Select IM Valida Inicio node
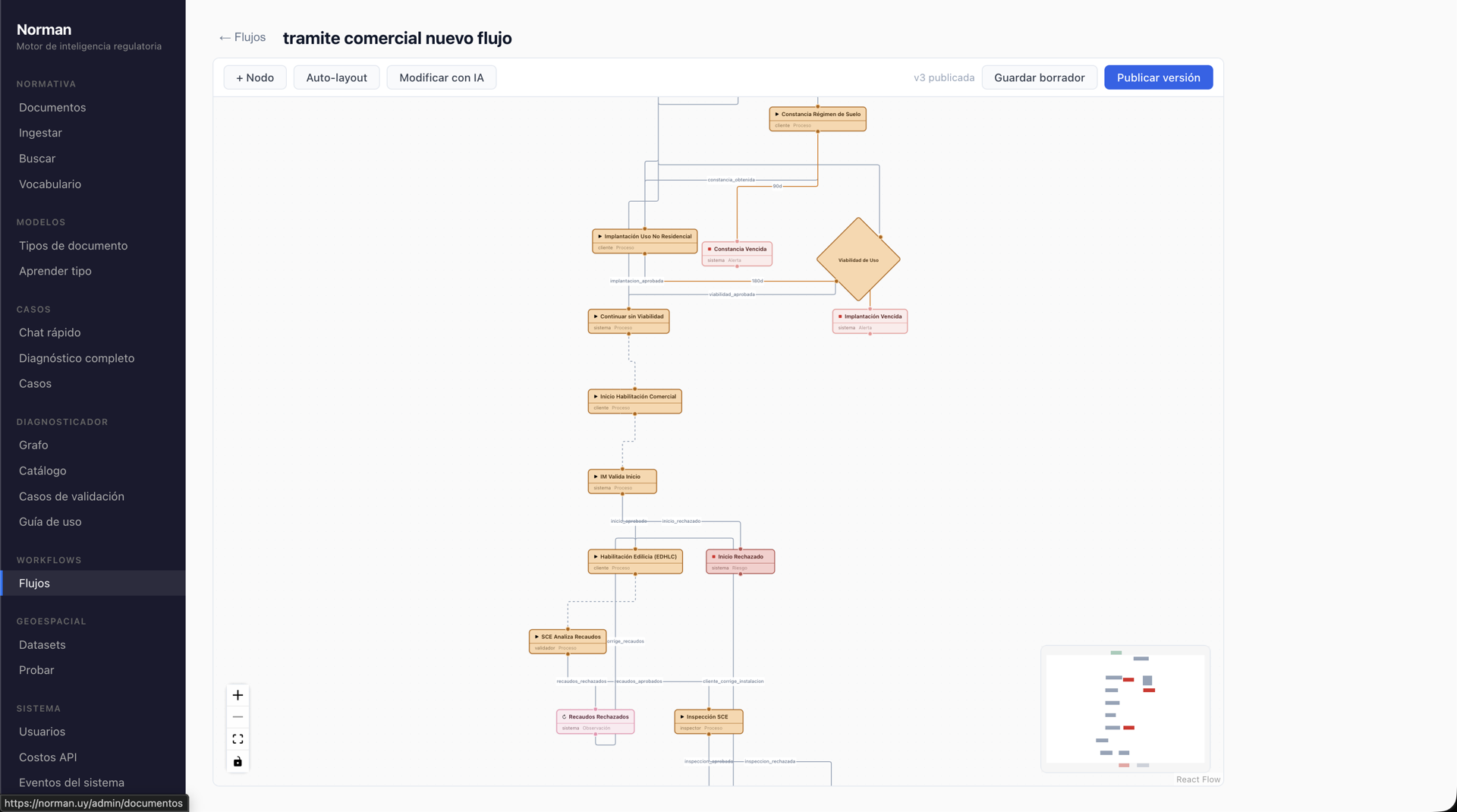 (622, 482)
